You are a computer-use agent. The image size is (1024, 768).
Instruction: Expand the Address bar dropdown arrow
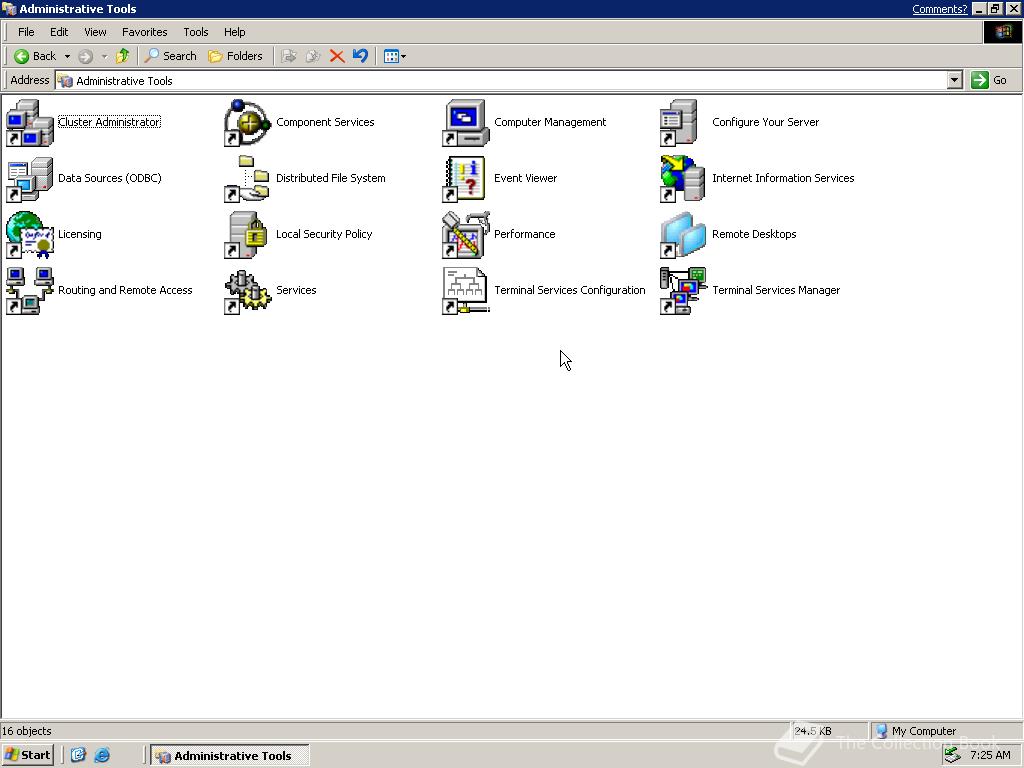coord(955,80)
